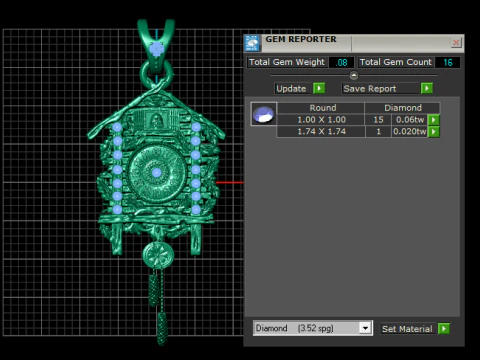Open the Diamond (3.52 spg) material dropdown
Image resolution: width=480 pixels, height=360 pixels.
coord(366,328)
